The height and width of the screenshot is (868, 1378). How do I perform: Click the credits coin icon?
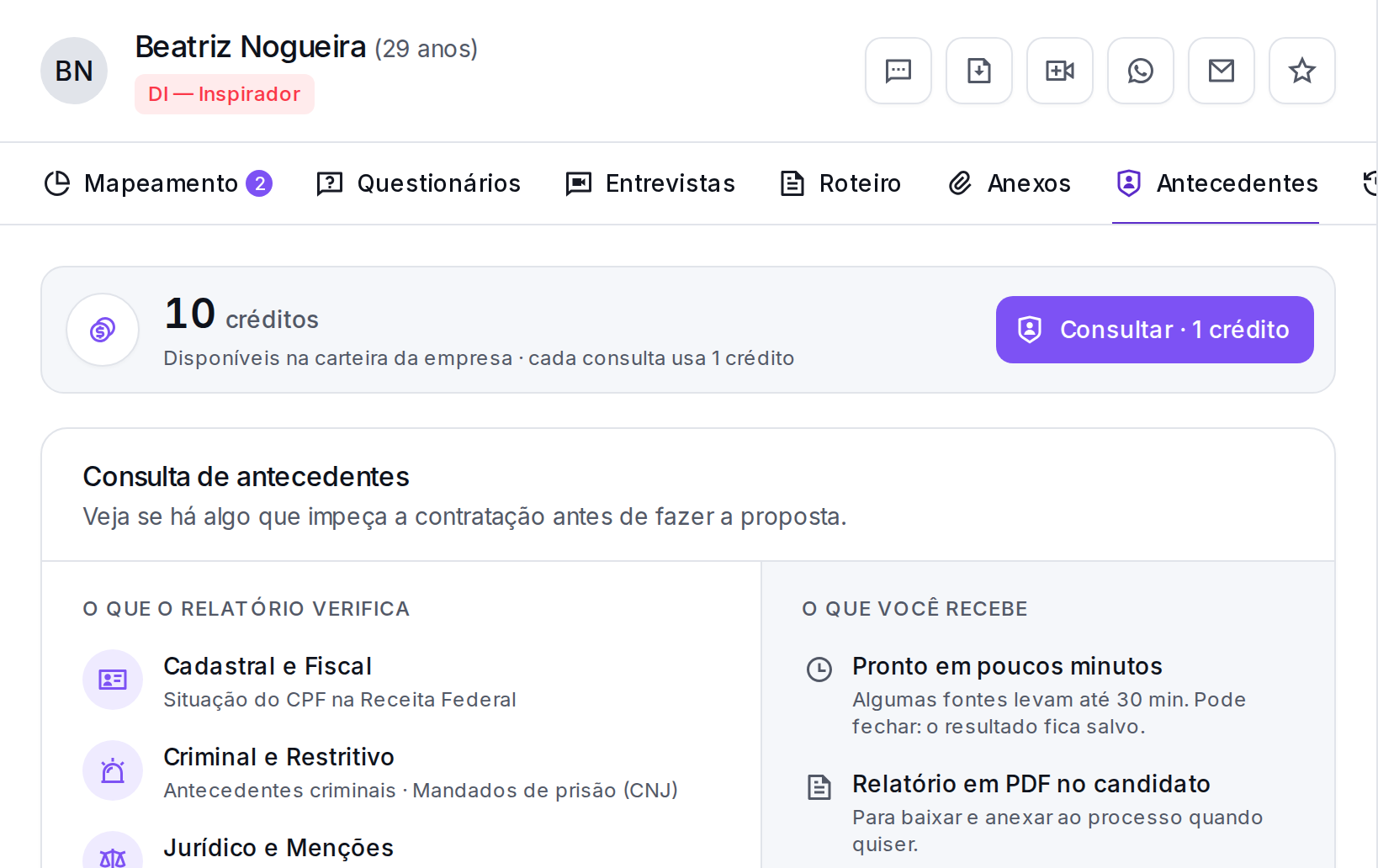(x=103, y=330)
